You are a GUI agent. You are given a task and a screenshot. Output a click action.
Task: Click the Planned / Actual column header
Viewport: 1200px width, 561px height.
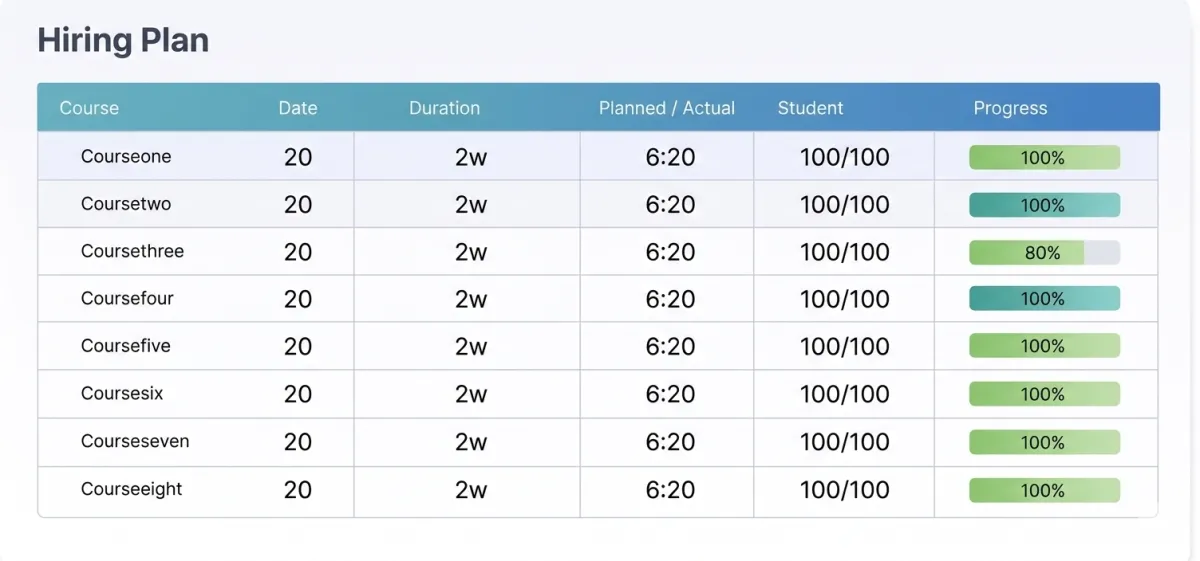(x=666, y=108)
